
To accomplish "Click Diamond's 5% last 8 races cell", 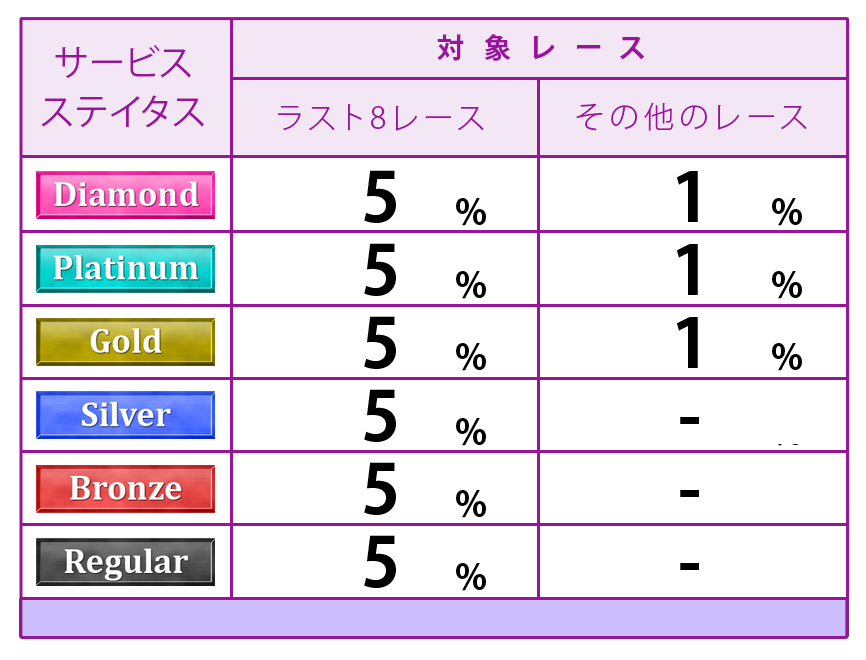I will point(385,194).
